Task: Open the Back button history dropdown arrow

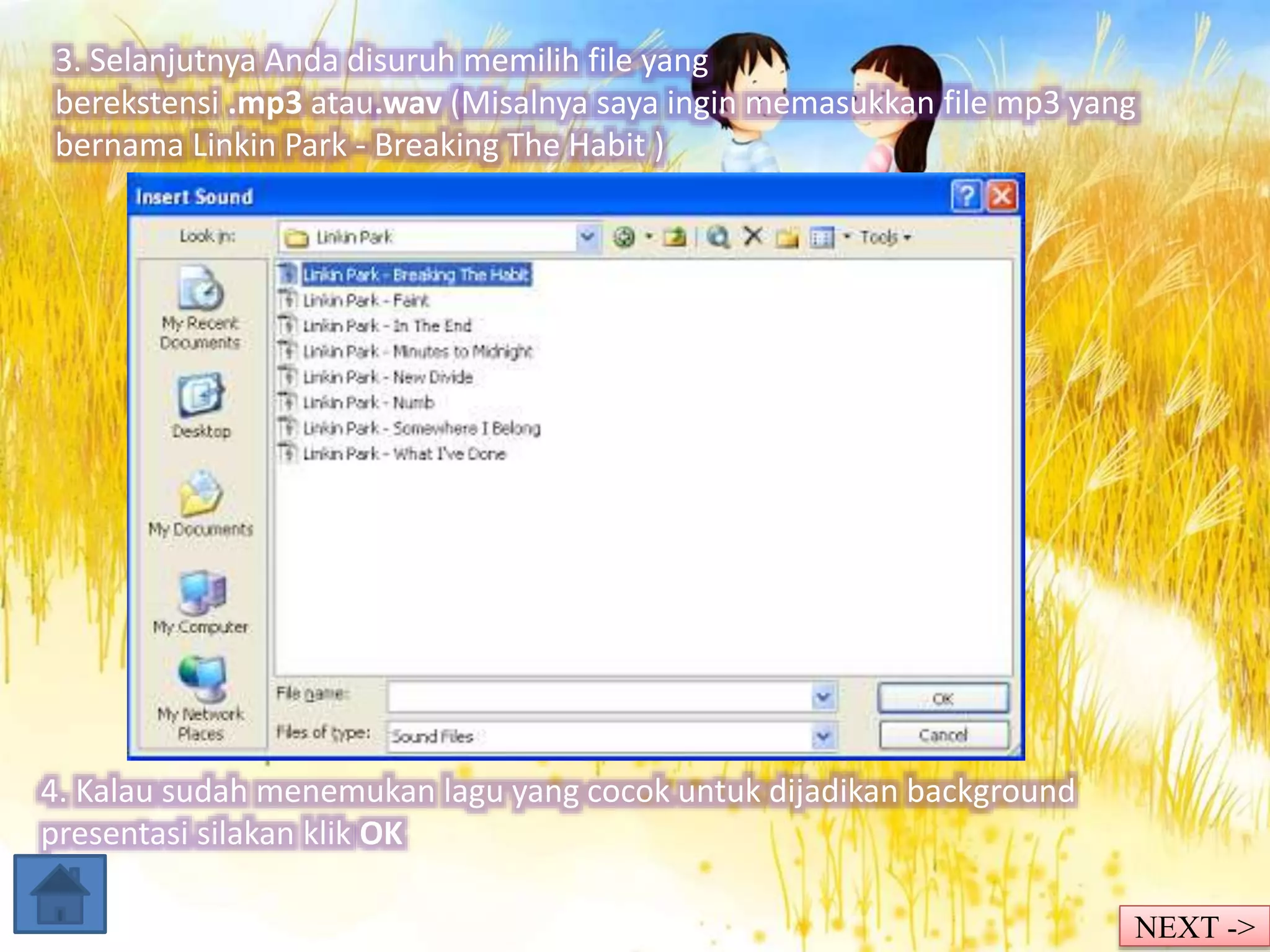Action: point(649,236)
